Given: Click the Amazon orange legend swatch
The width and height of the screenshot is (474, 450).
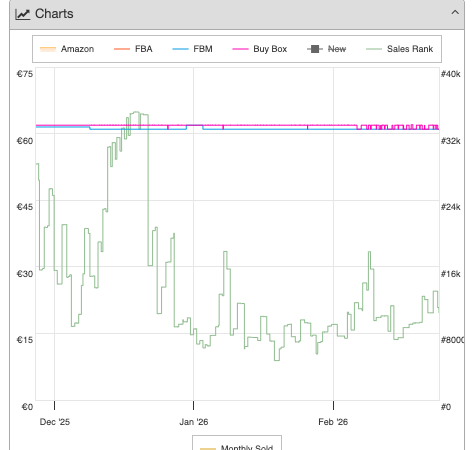Looking at the screenshot, I should (x=48, y=49).
